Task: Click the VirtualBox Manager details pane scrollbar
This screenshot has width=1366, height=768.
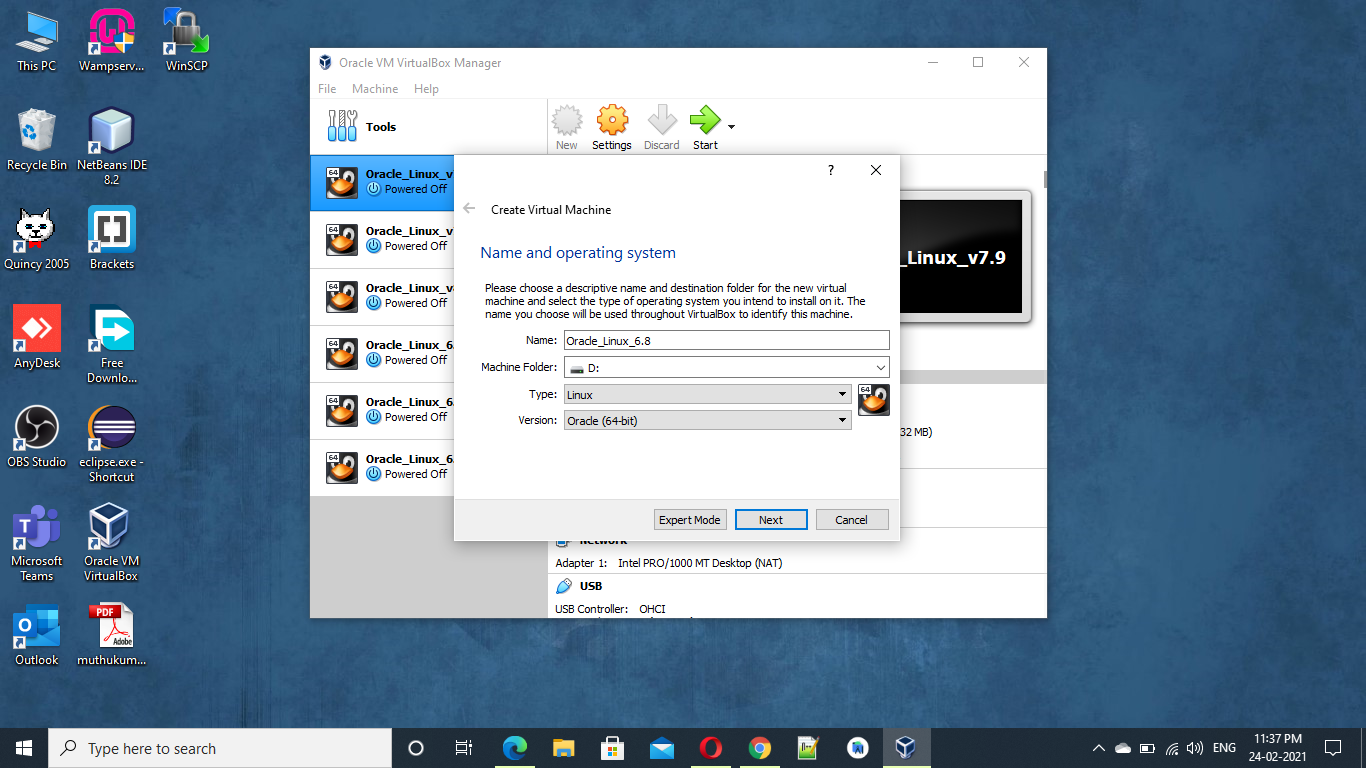Action: pos(1045,180)
